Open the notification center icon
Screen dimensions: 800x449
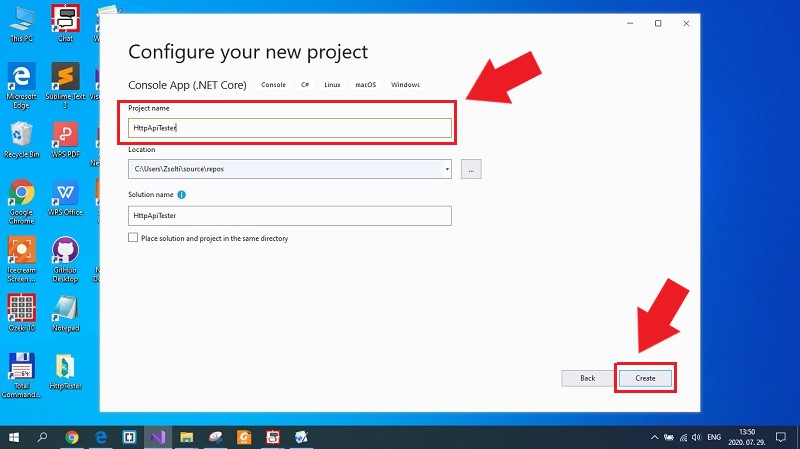tap(781, 437)
